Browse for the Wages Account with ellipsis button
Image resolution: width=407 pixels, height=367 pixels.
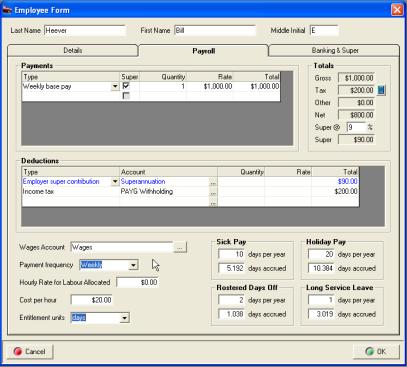180,248
